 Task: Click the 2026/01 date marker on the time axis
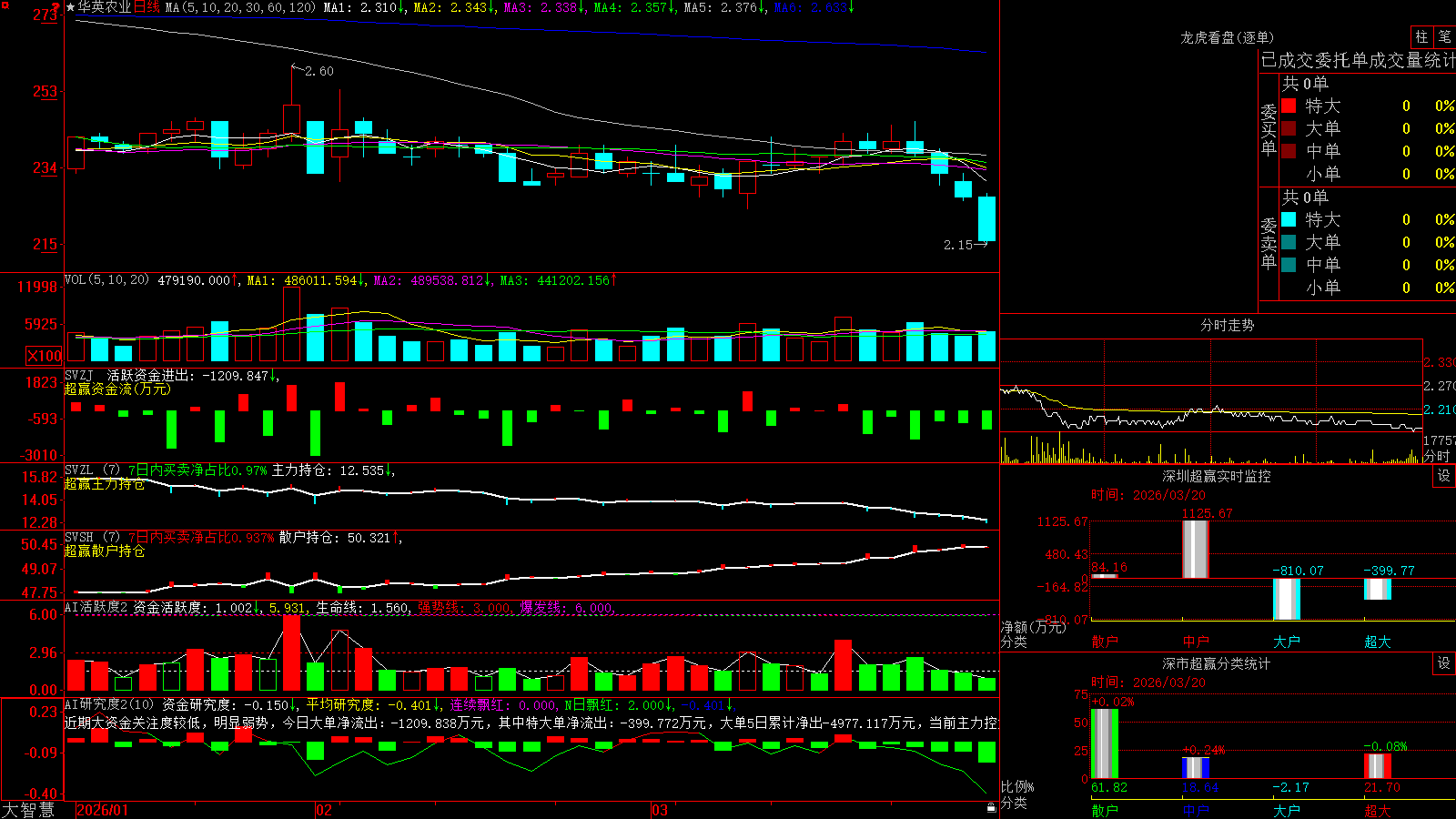[x=102, y=810]
